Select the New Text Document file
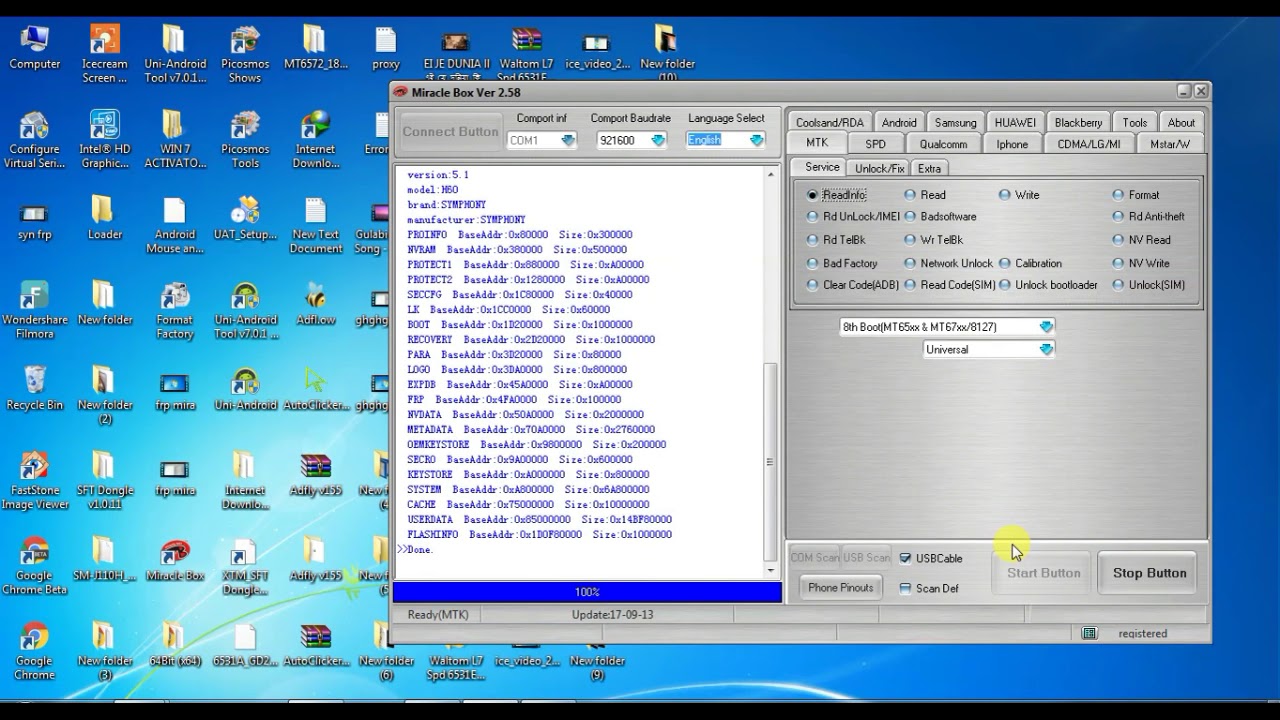 click(315, 225)
